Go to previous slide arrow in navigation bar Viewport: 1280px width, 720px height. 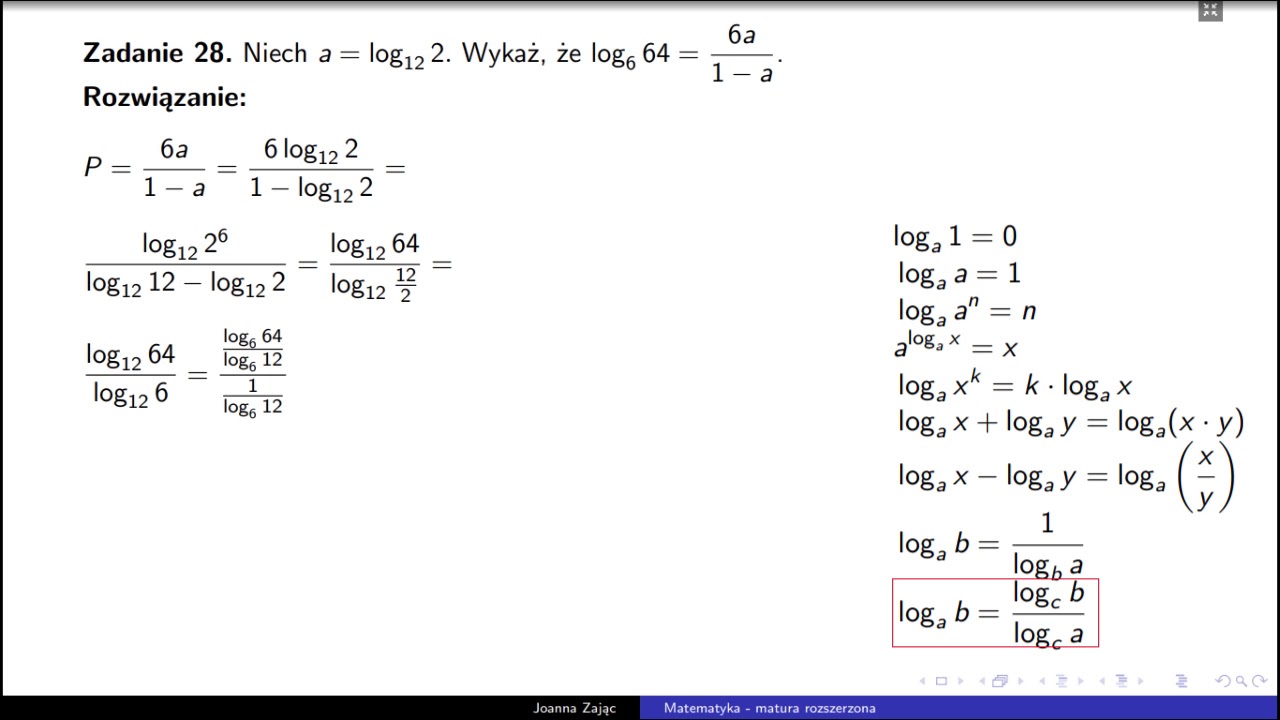coord(922,681)
